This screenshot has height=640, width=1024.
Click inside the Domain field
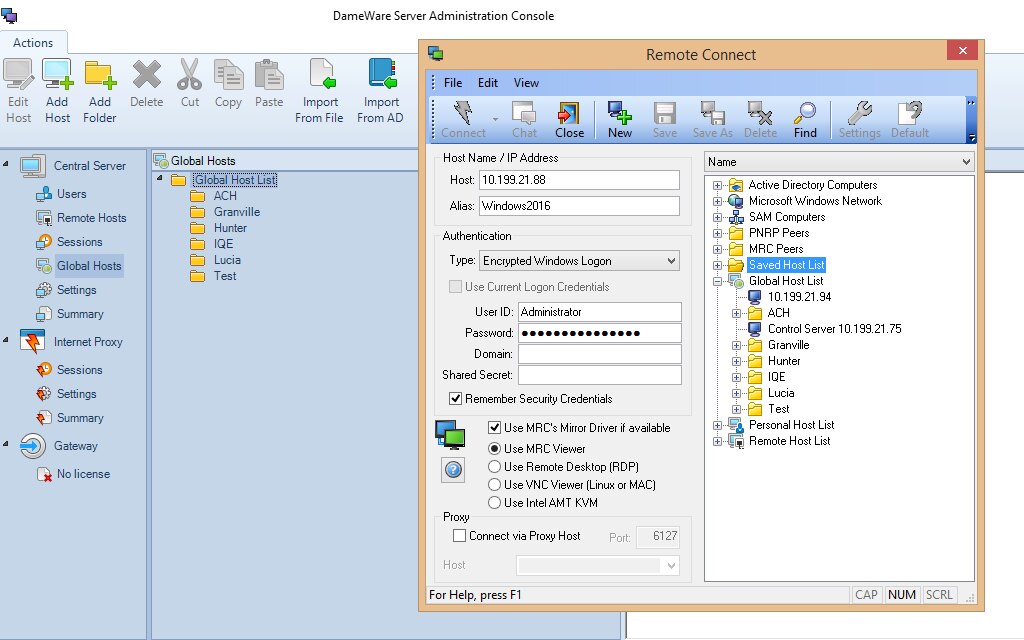pyautogui.click(x=598, y=352)
